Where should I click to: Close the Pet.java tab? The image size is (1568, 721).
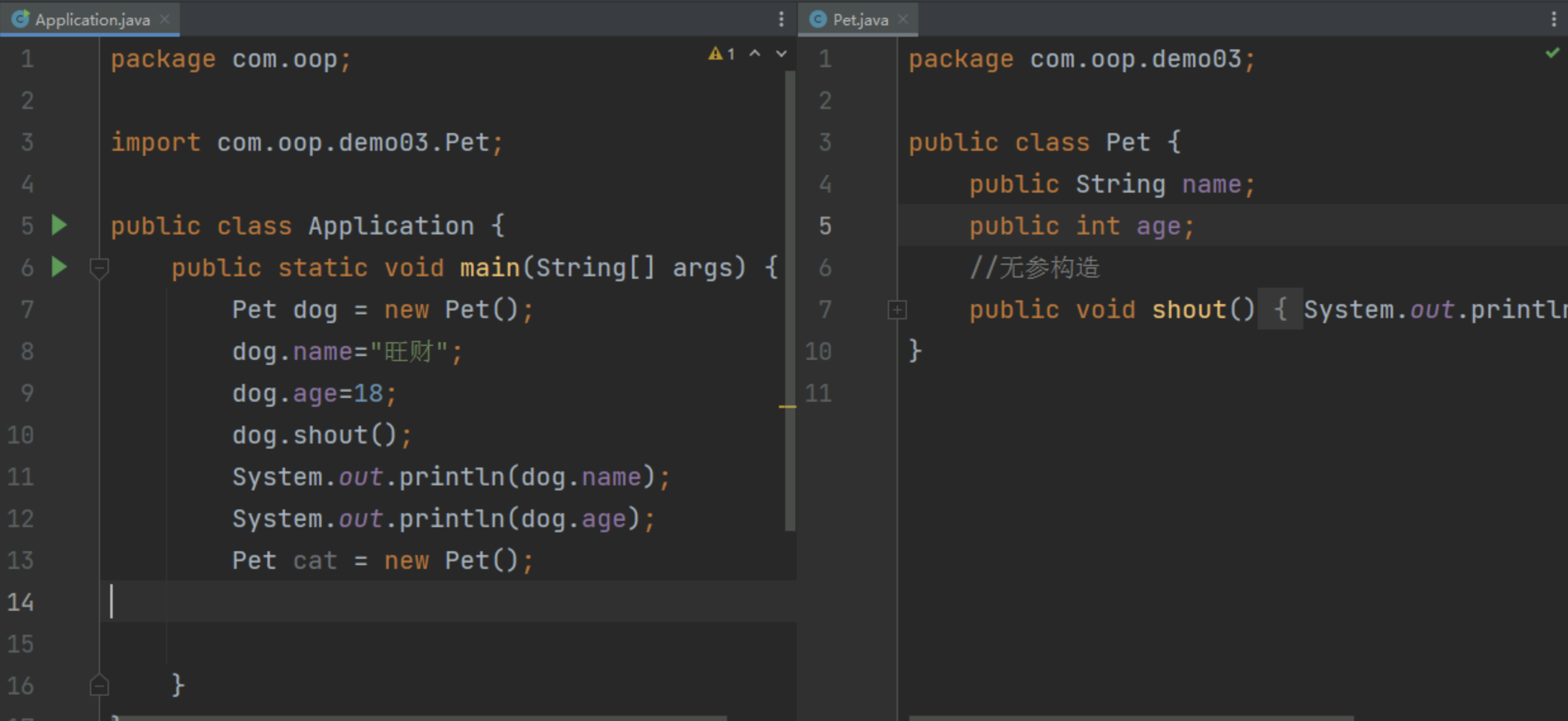(904, 20)
